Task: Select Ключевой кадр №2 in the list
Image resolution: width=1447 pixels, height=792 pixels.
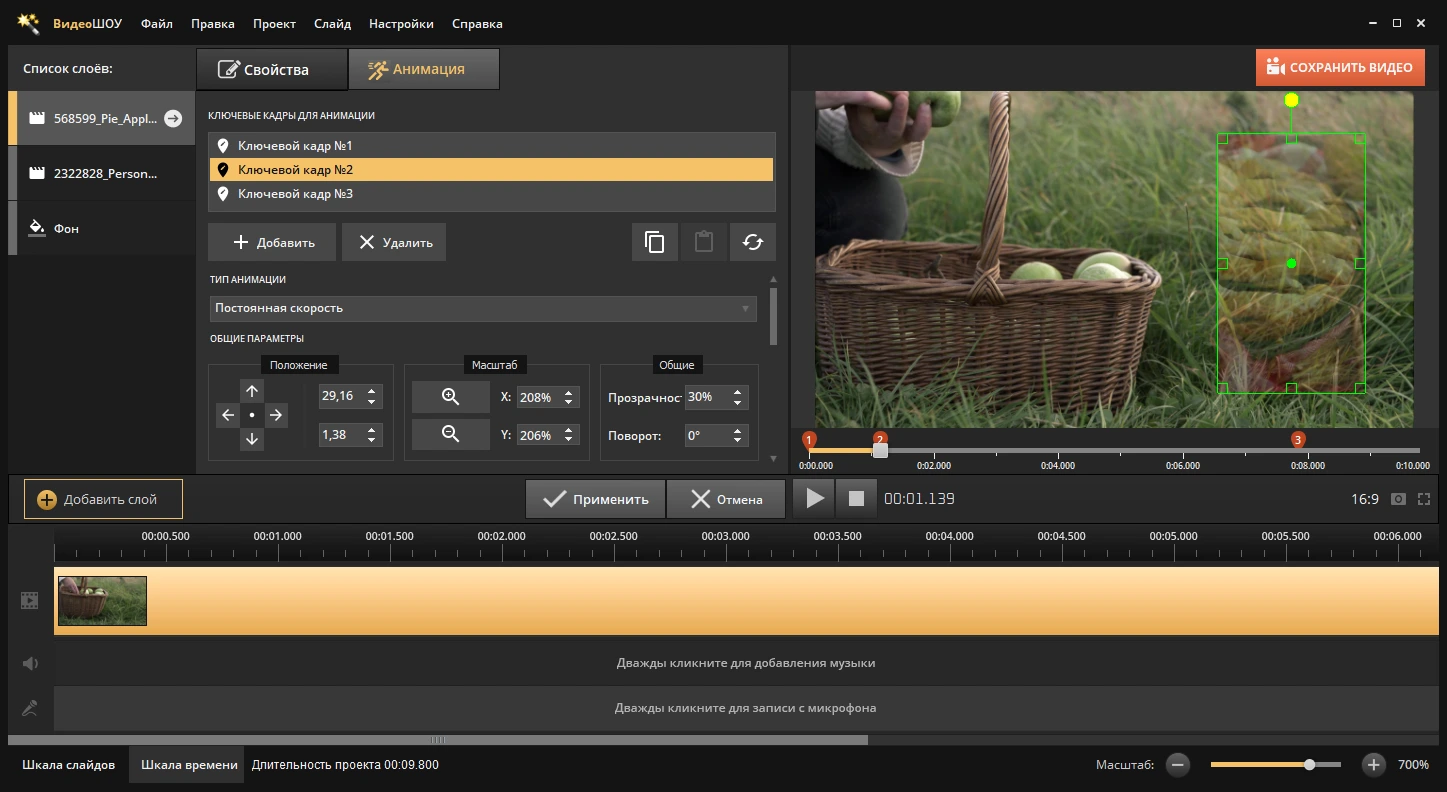Action: click(x=491, y=170)
